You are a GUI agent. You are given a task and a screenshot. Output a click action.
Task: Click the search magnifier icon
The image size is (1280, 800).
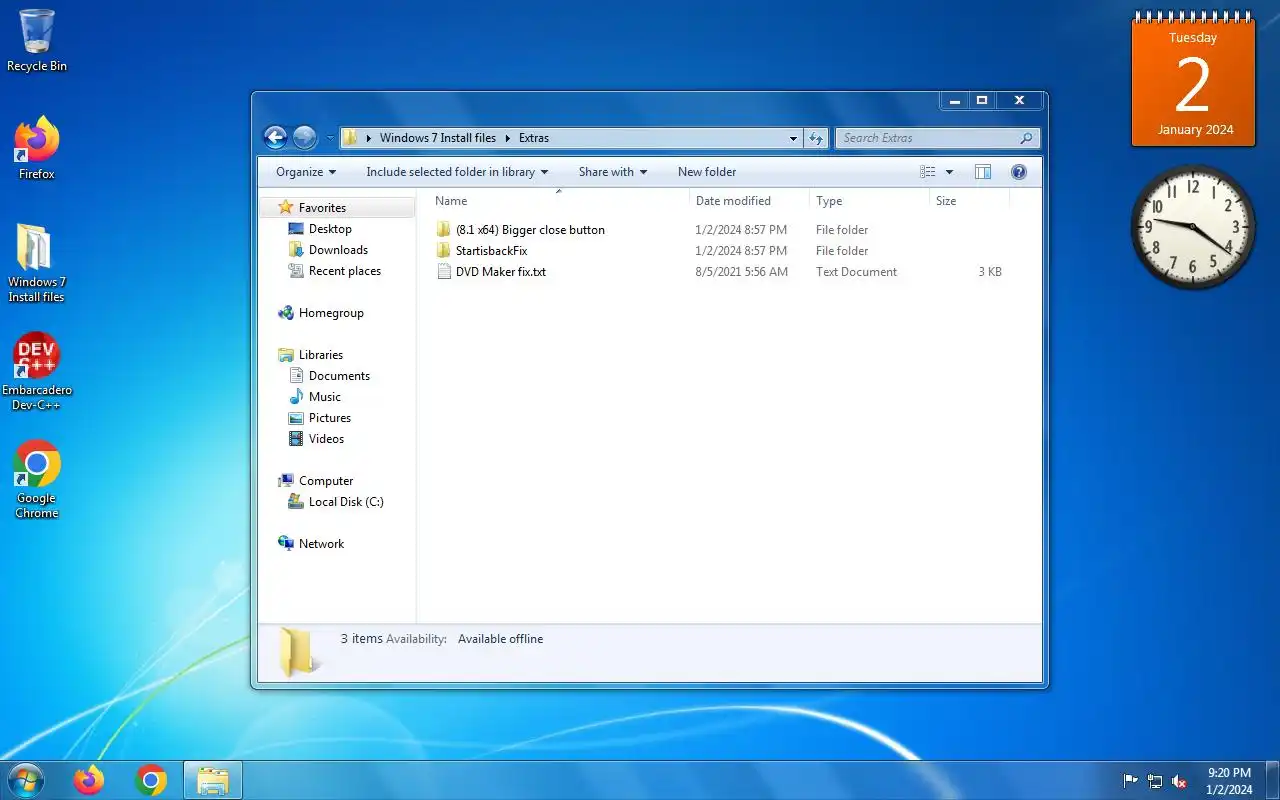1027,138
